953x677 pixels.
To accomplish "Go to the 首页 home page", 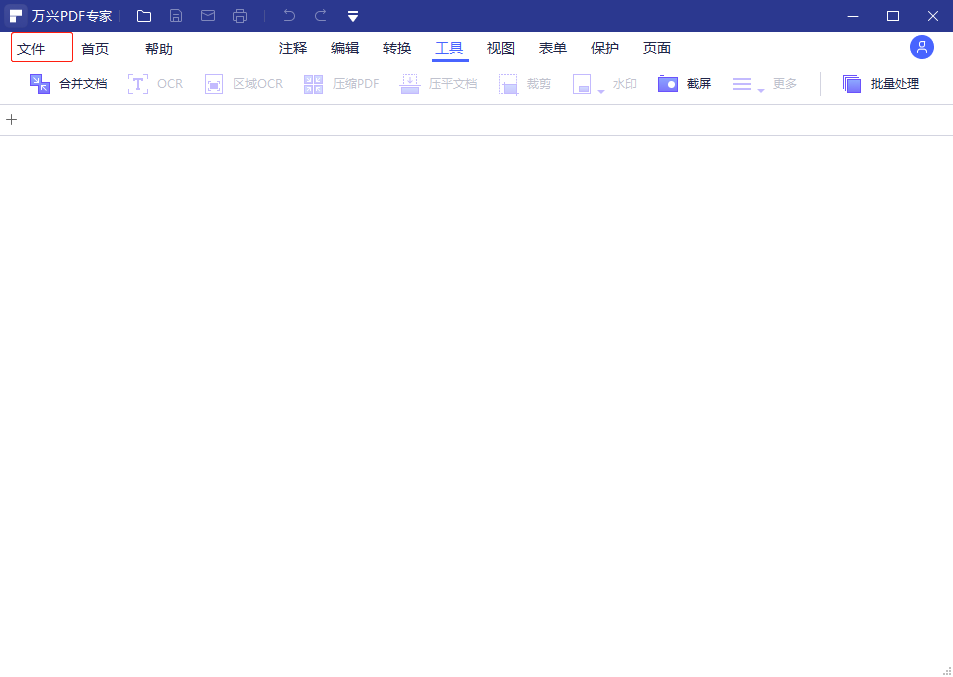I will point(95,49).
